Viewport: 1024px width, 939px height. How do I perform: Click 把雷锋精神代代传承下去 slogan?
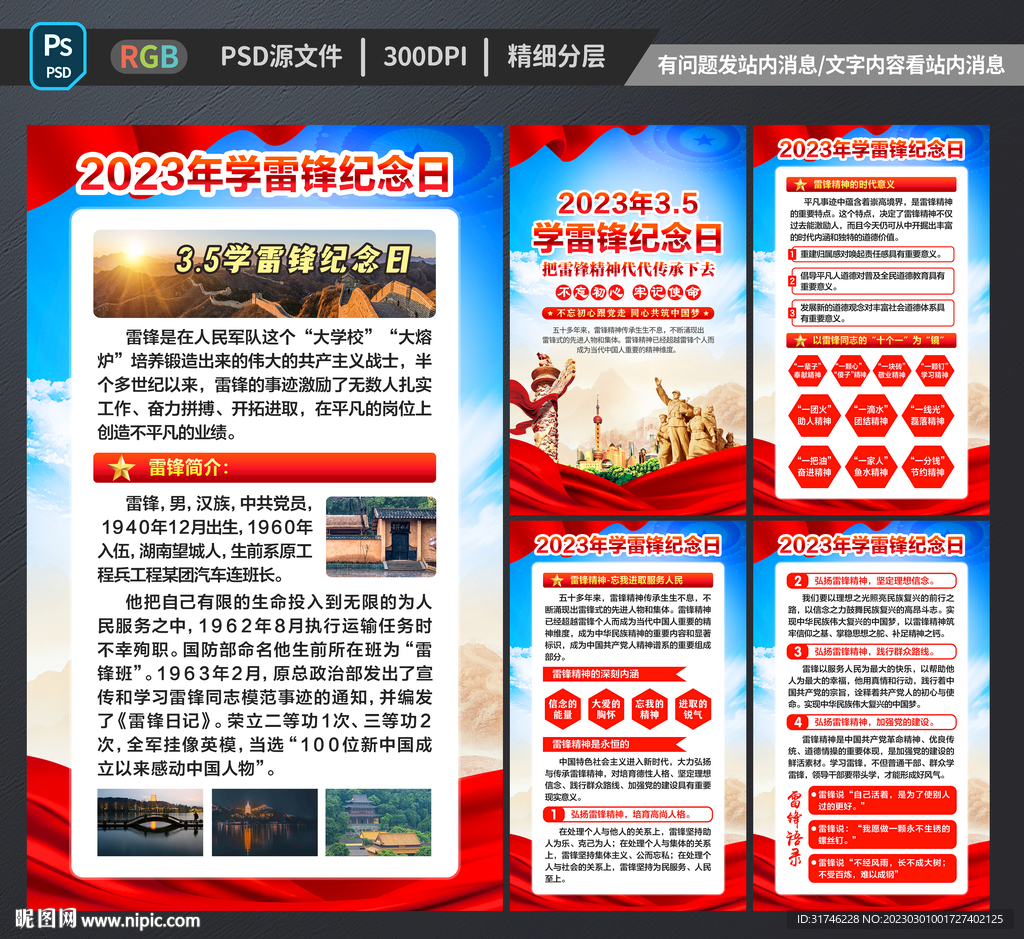pyautogui.click(x=628, y=269)
